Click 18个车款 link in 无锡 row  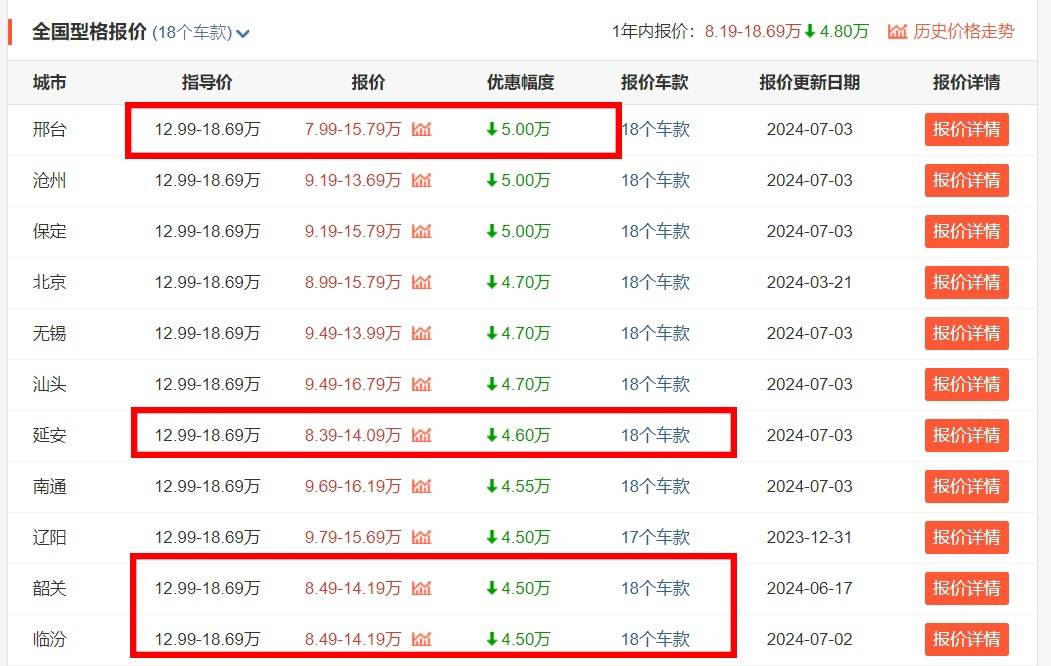click(653, 333)
